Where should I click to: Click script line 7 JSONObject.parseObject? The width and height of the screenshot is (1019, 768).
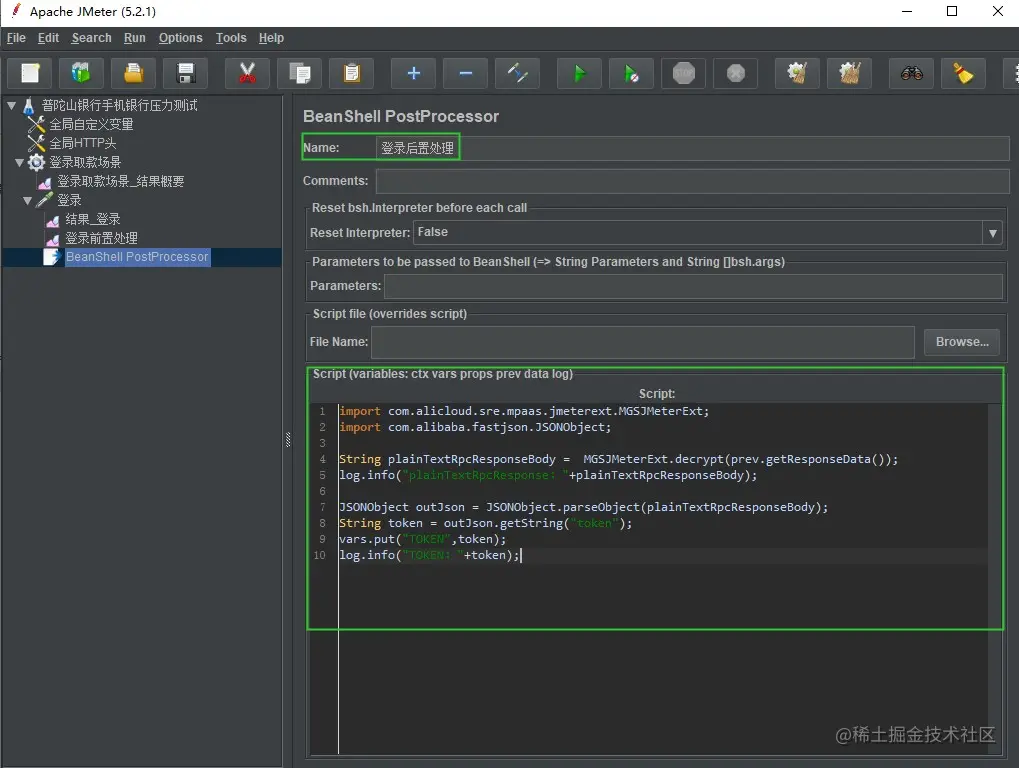583,507
